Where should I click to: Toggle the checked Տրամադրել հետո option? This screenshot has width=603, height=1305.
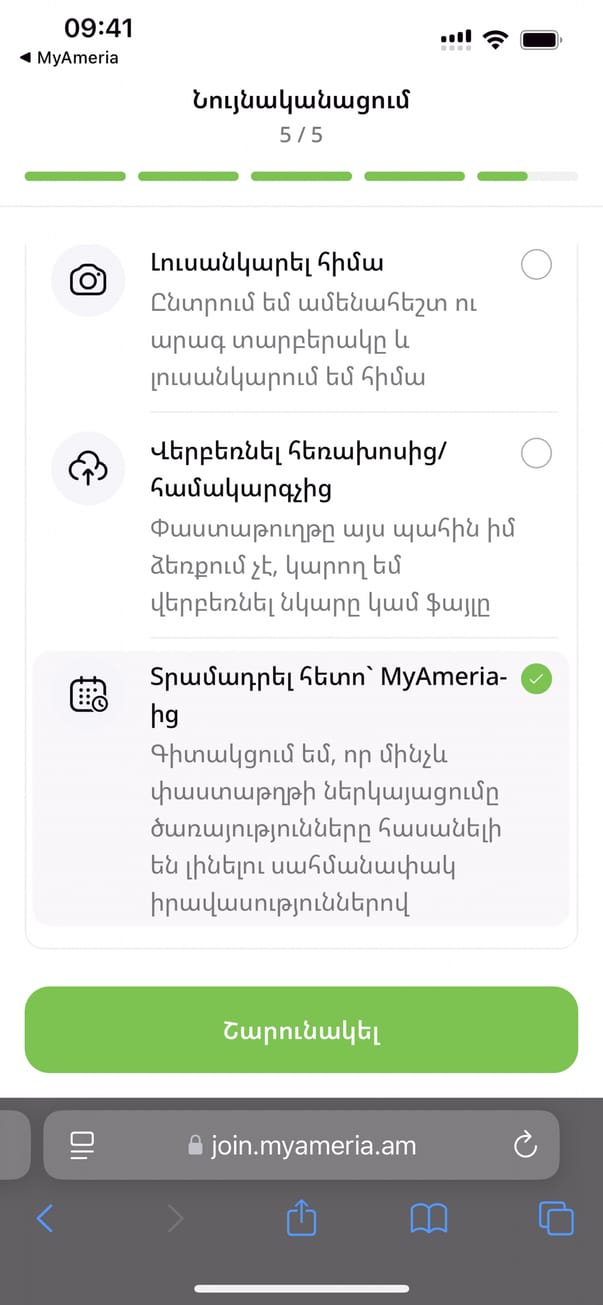click(x=537, y=680)
